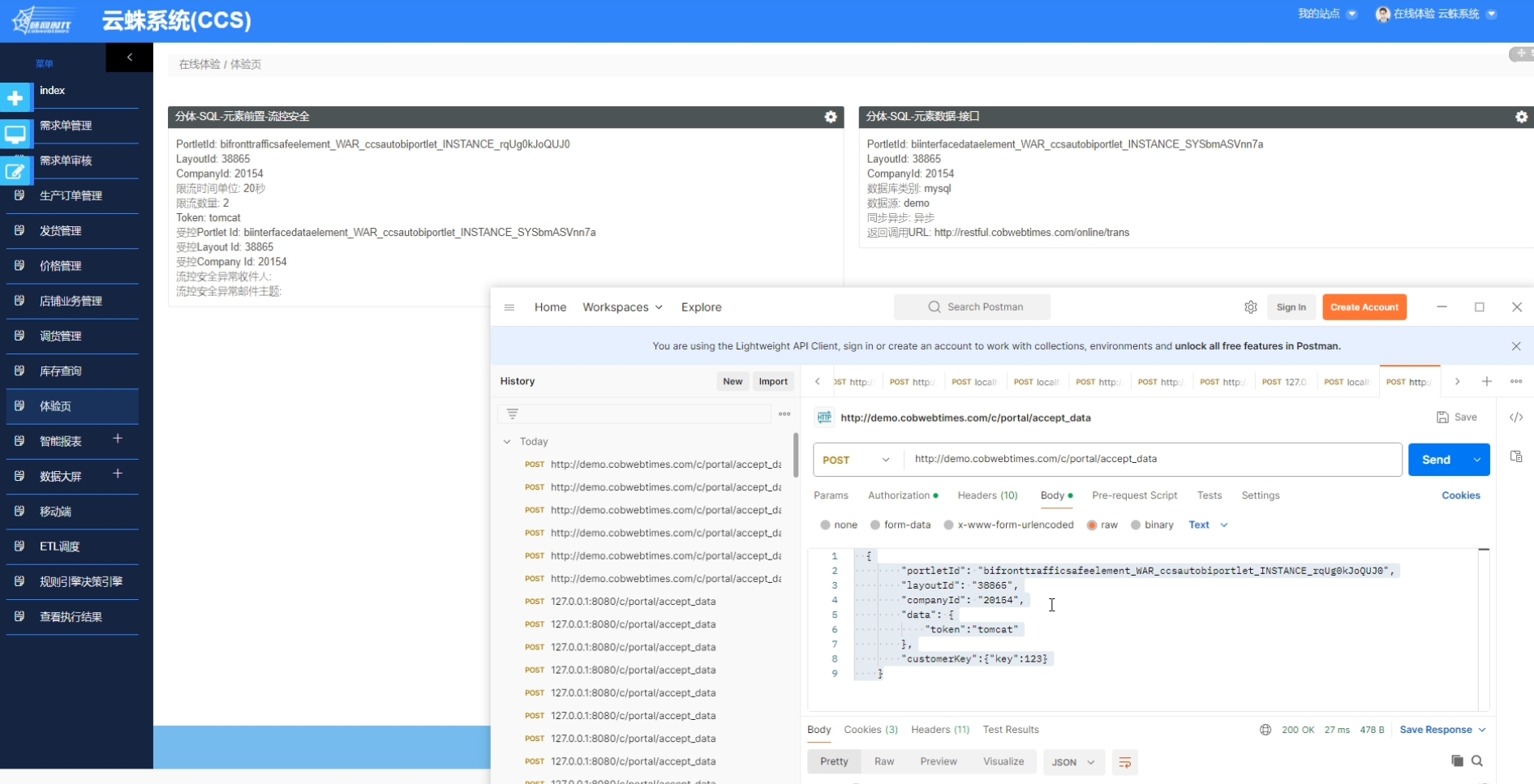Viewport: 1534px width, 784px height.
Task: Click the blue plus icon beside index
Action: pyautogui.click(x=15, y=98)
